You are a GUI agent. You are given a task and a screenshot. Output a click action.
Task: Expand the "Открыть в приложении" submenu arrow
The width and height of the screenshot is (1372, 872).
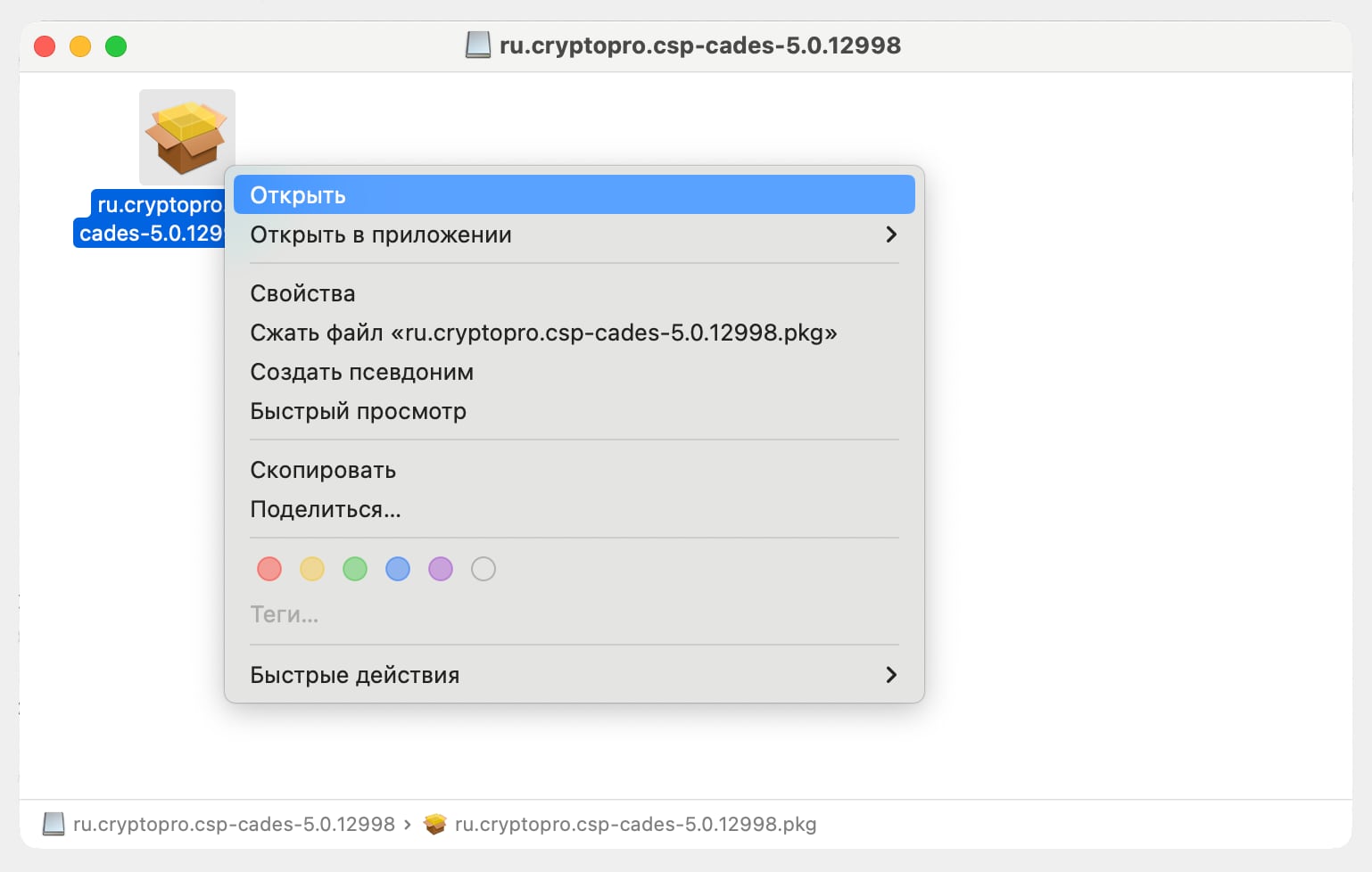click(x=890, y=234)
